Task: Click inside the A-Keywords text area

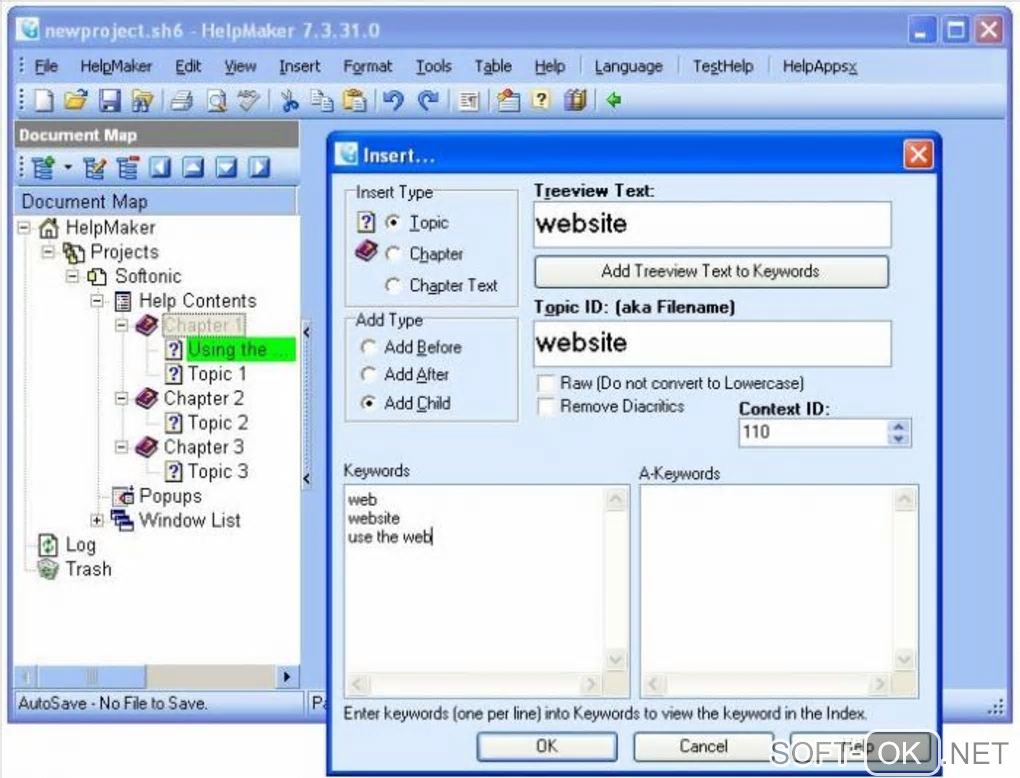Action: (x=768, y=580)
